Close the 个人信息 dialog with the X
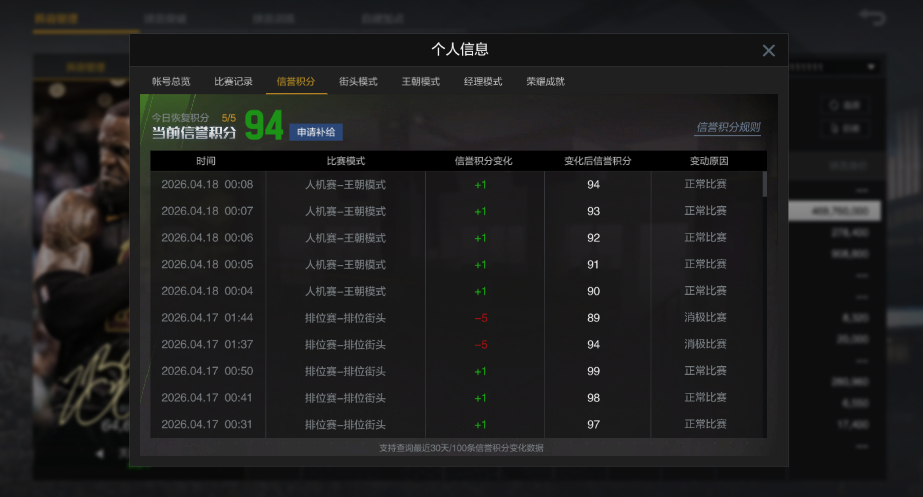The height and width of the screenshot is (497, 923). [768, 51]
